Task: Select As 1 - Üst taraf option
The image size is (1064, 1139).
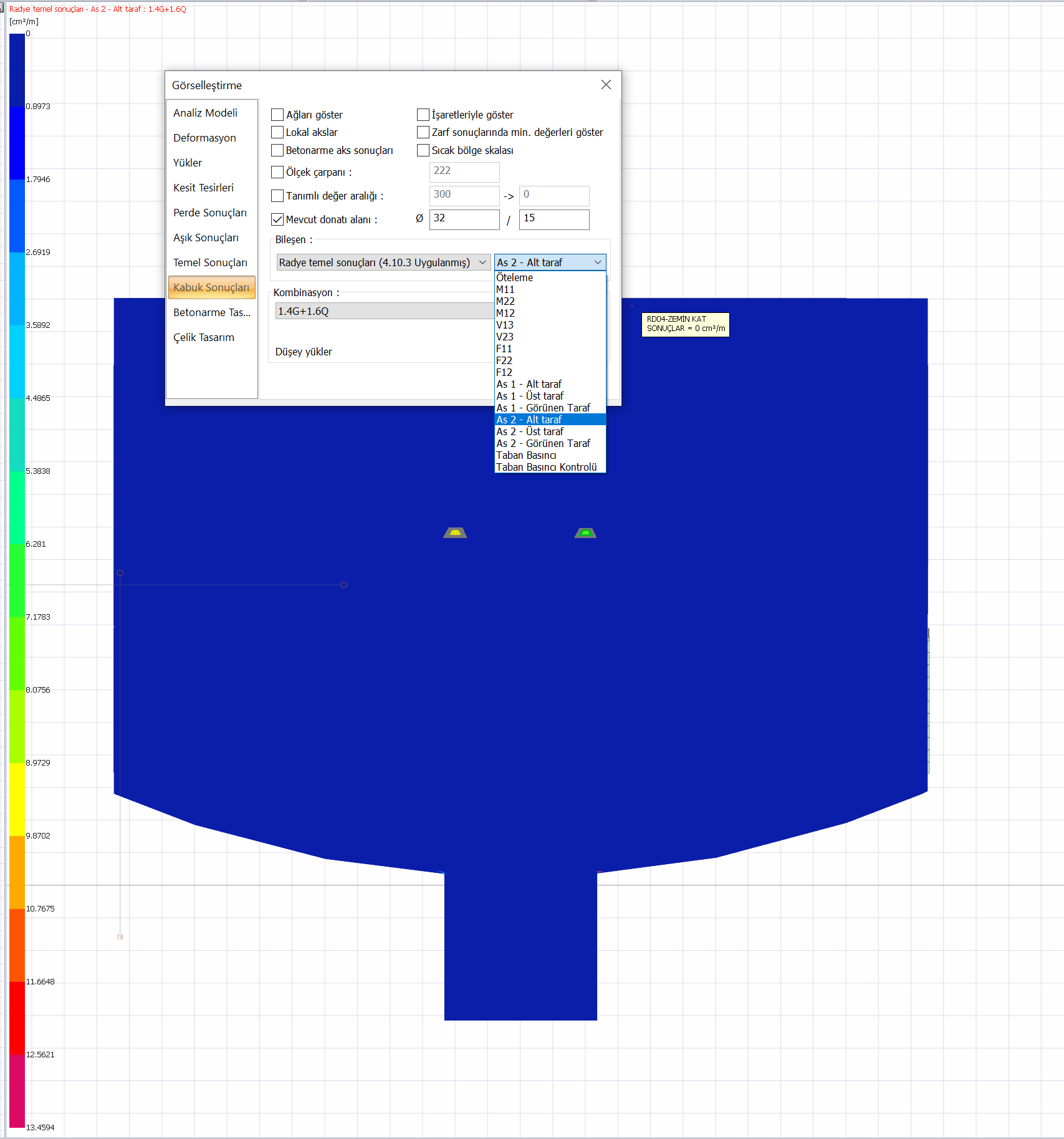Action: click(x=550, y=396)
